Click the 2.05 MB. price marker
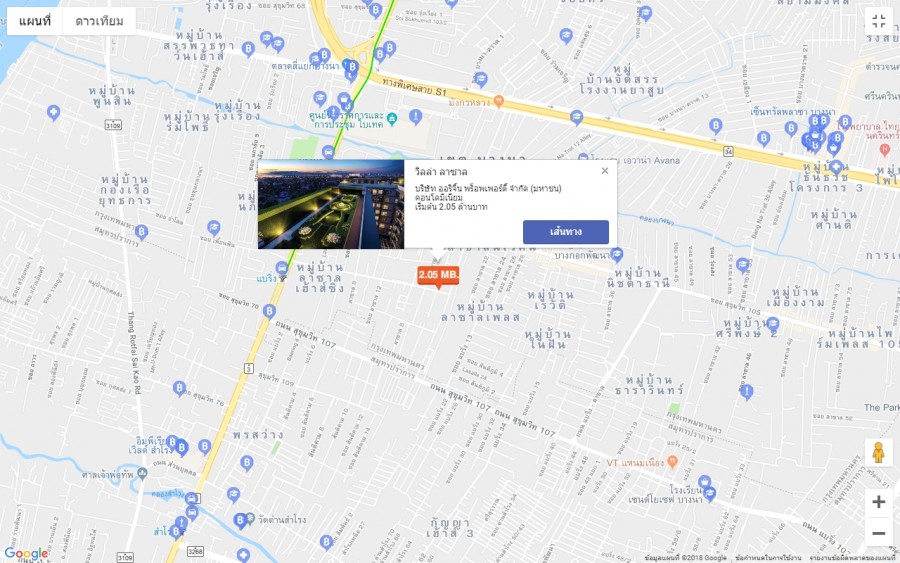This screenshot has width=900, height=563. (438, 276)
